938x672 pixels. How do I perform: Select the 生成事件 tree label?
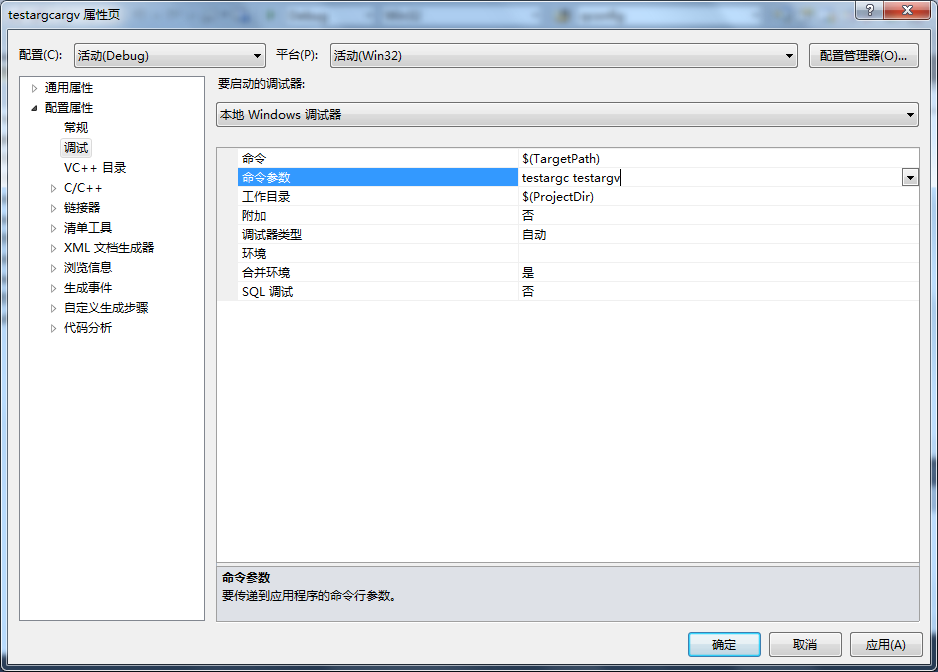click(88, 288)
